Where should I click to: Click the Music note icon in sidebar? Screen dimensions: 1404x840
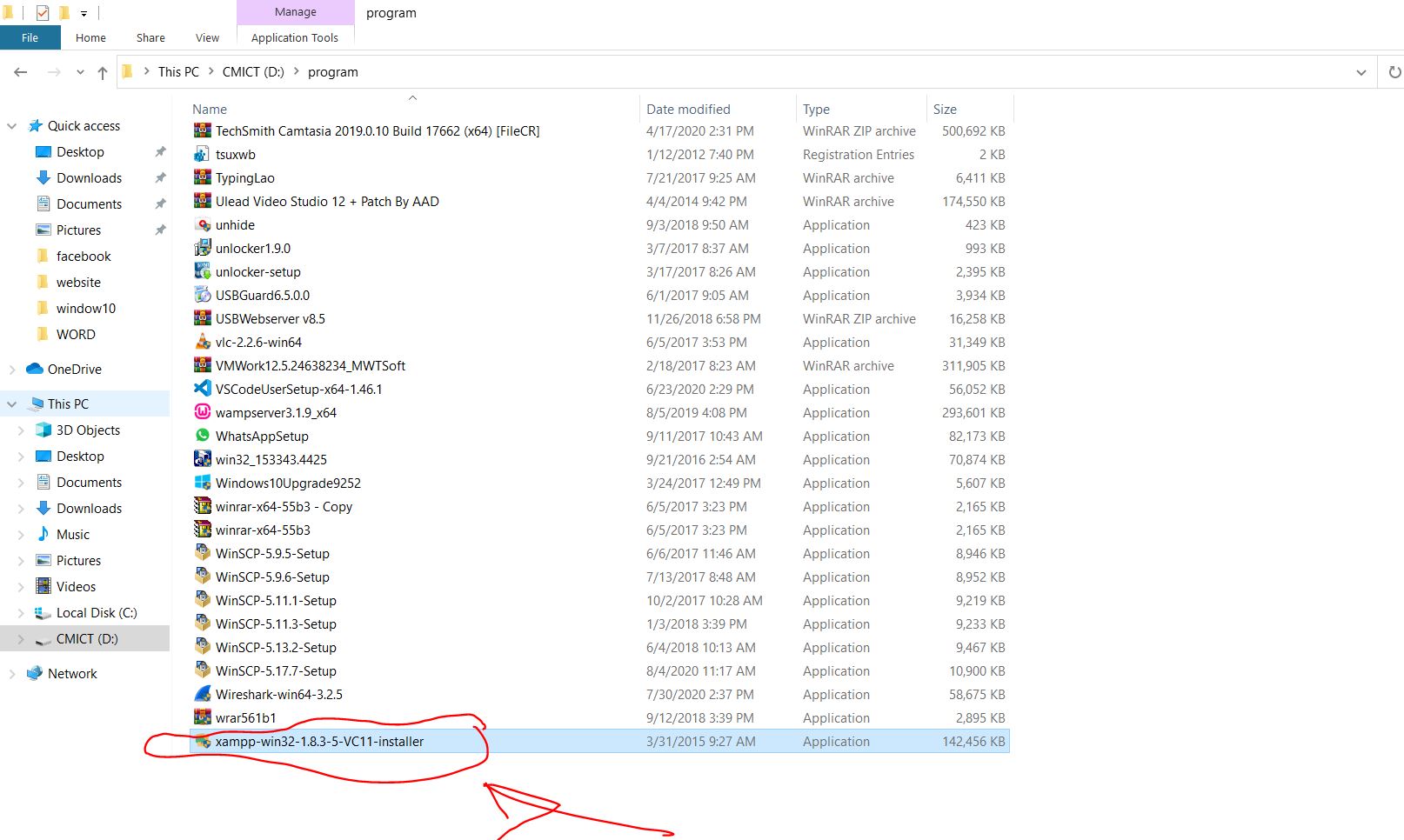click(x=43, y=534)
